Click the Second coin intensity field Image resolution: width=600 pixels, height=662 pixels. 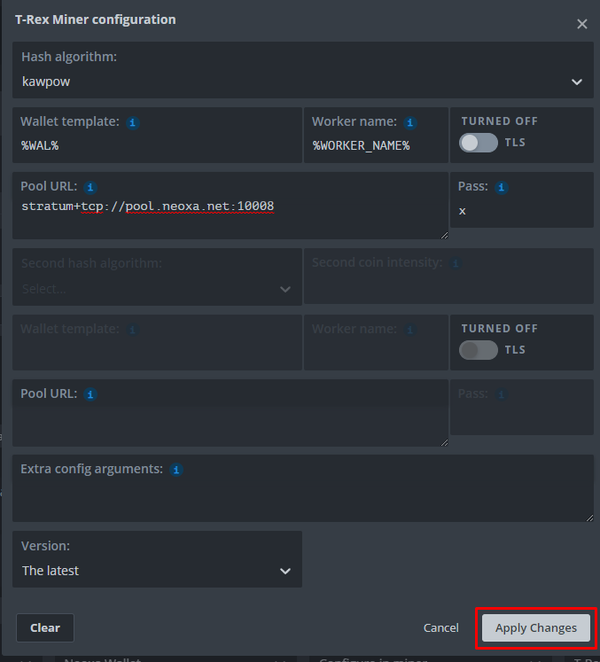click(x=449, y=276)
